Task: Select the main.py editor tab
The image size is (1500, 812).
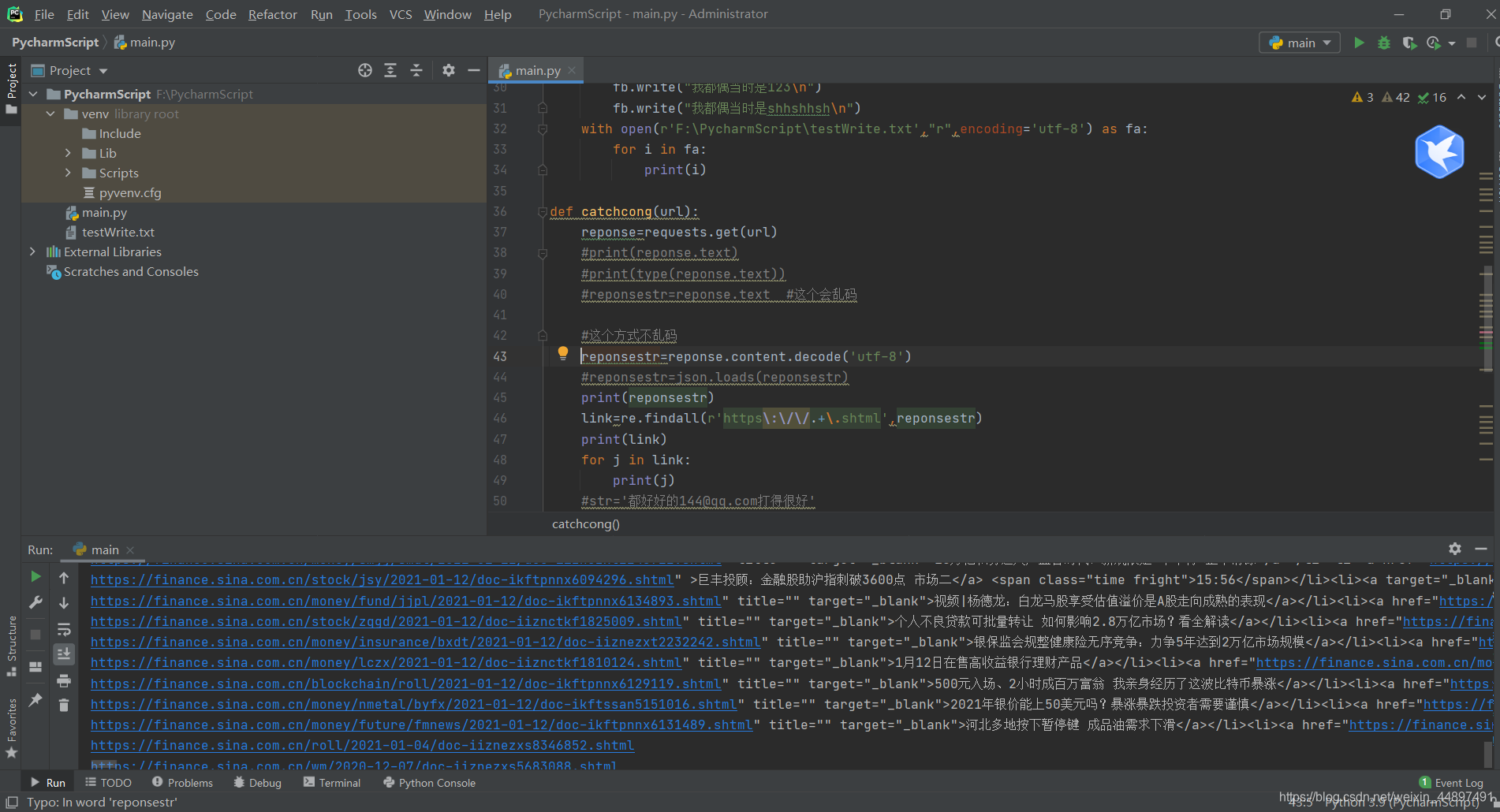Action: coord(536,70)
